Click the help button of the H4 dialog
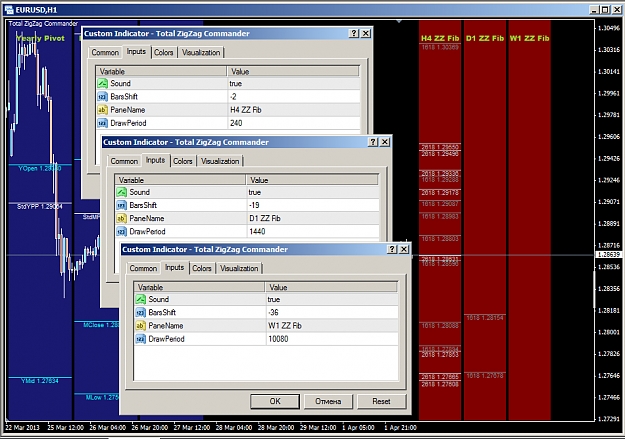This screenshot has height=439, width=625. tap(354, 33)
